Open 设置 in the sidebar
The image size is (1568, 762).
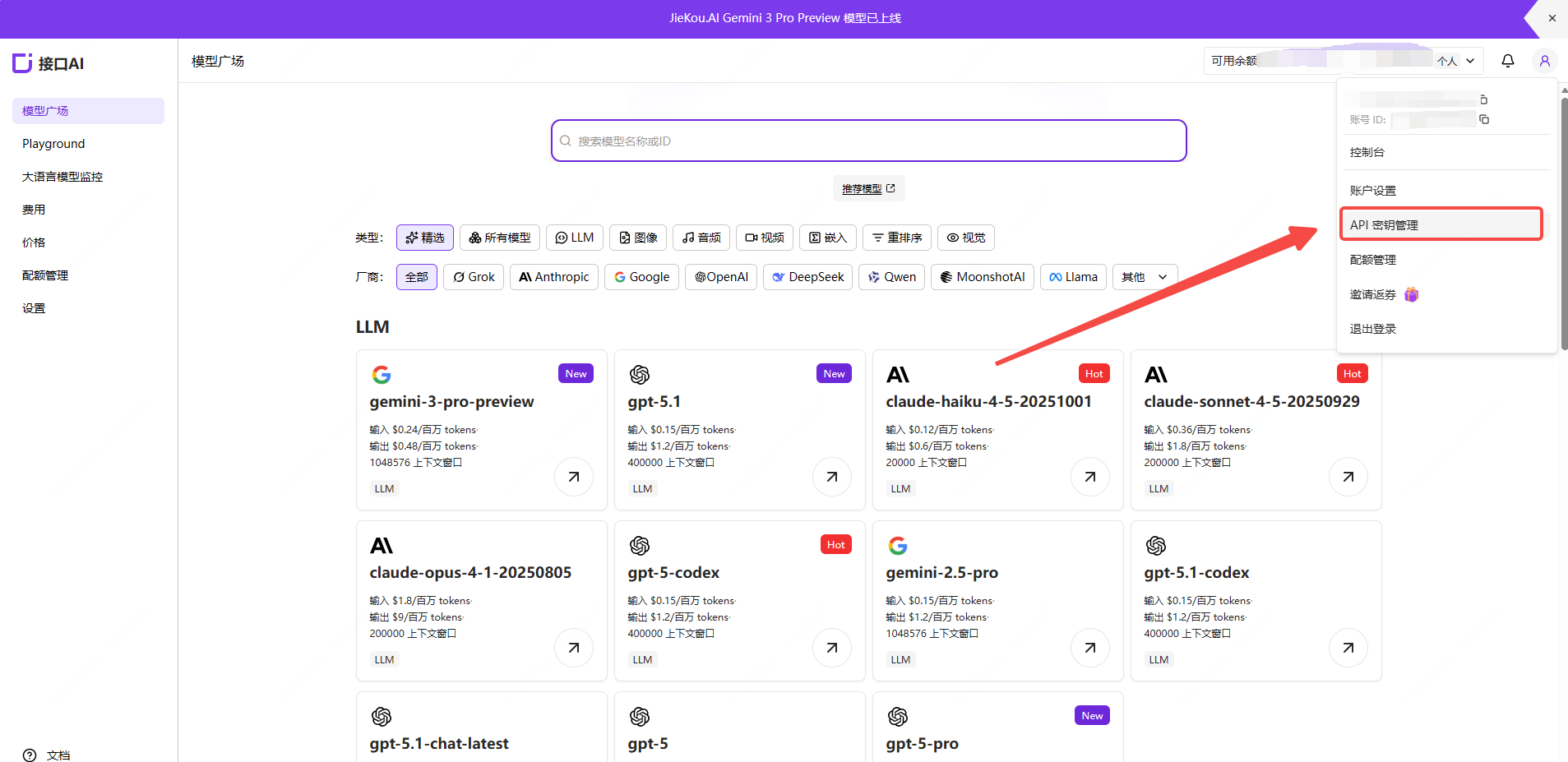88,308
